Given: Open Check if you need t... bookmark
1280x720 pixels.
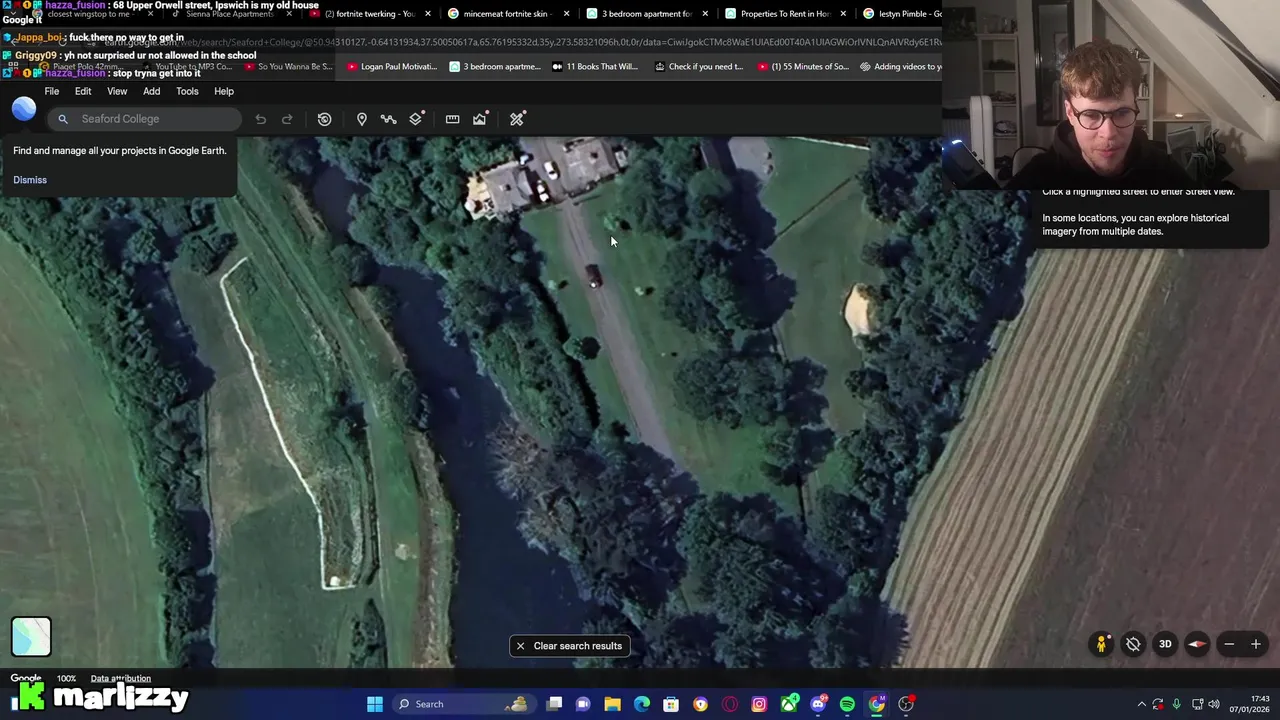Looking at the screenshot, I should 698,67.
